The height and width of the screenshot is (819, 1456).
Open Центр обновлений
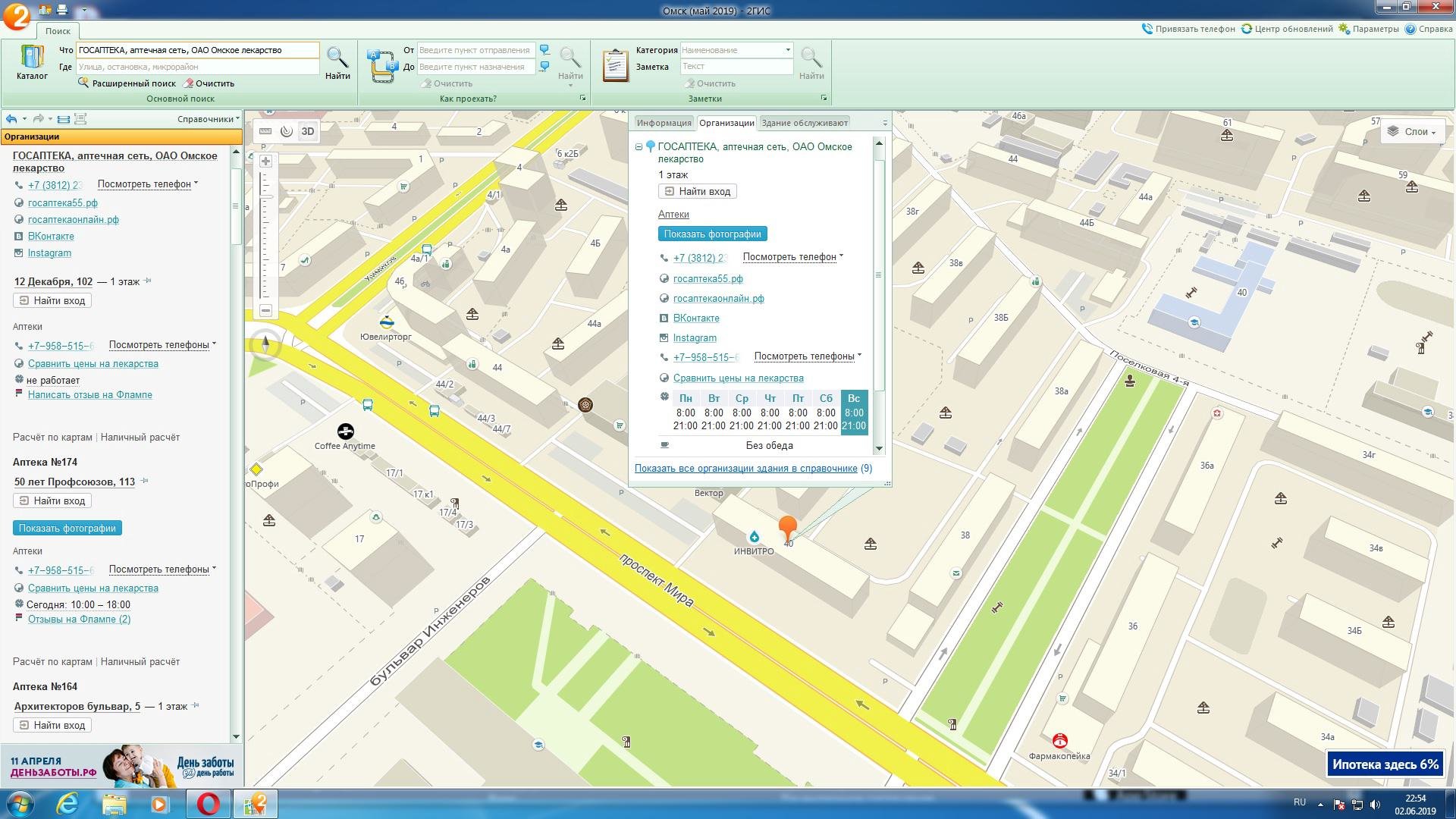pyautogui.click(x=1286, y=29)
